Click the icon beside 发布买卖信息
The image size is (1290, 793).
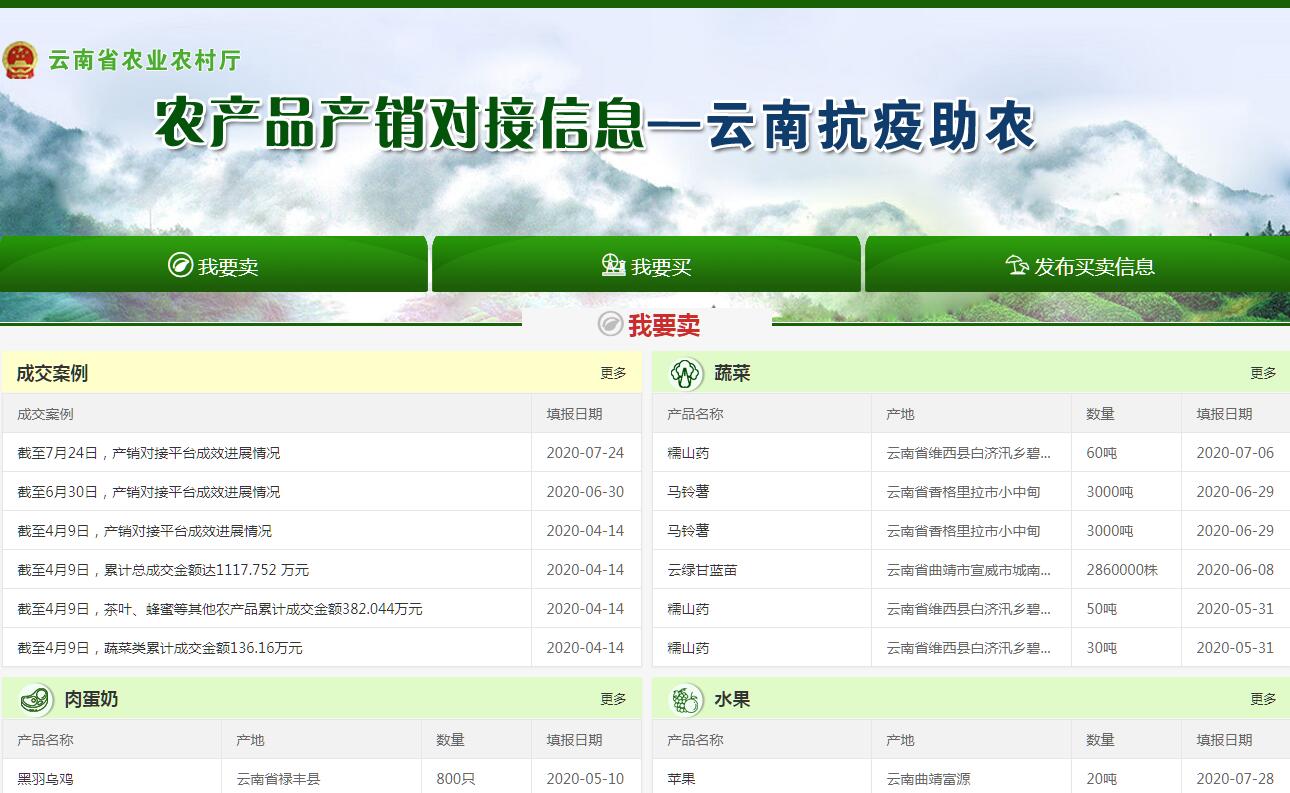pyautogui.click(x=1017, y=265)
